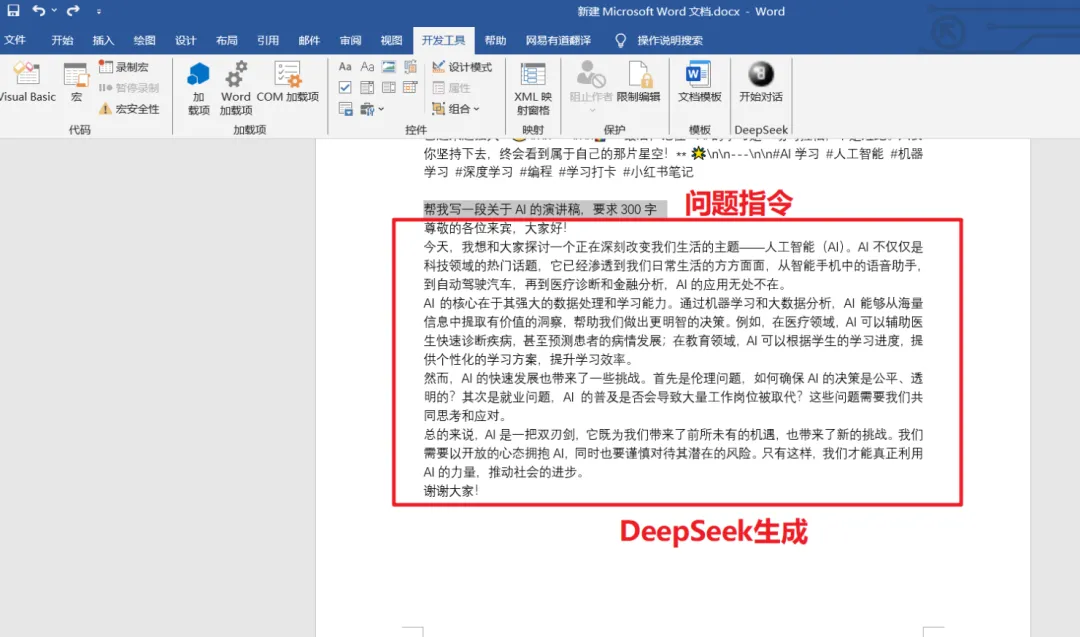The width and height of the screenshot is (1080, 637).
Task: Click paragraph starting 然而，AI 的快速发展
Action: click(673, 397)
